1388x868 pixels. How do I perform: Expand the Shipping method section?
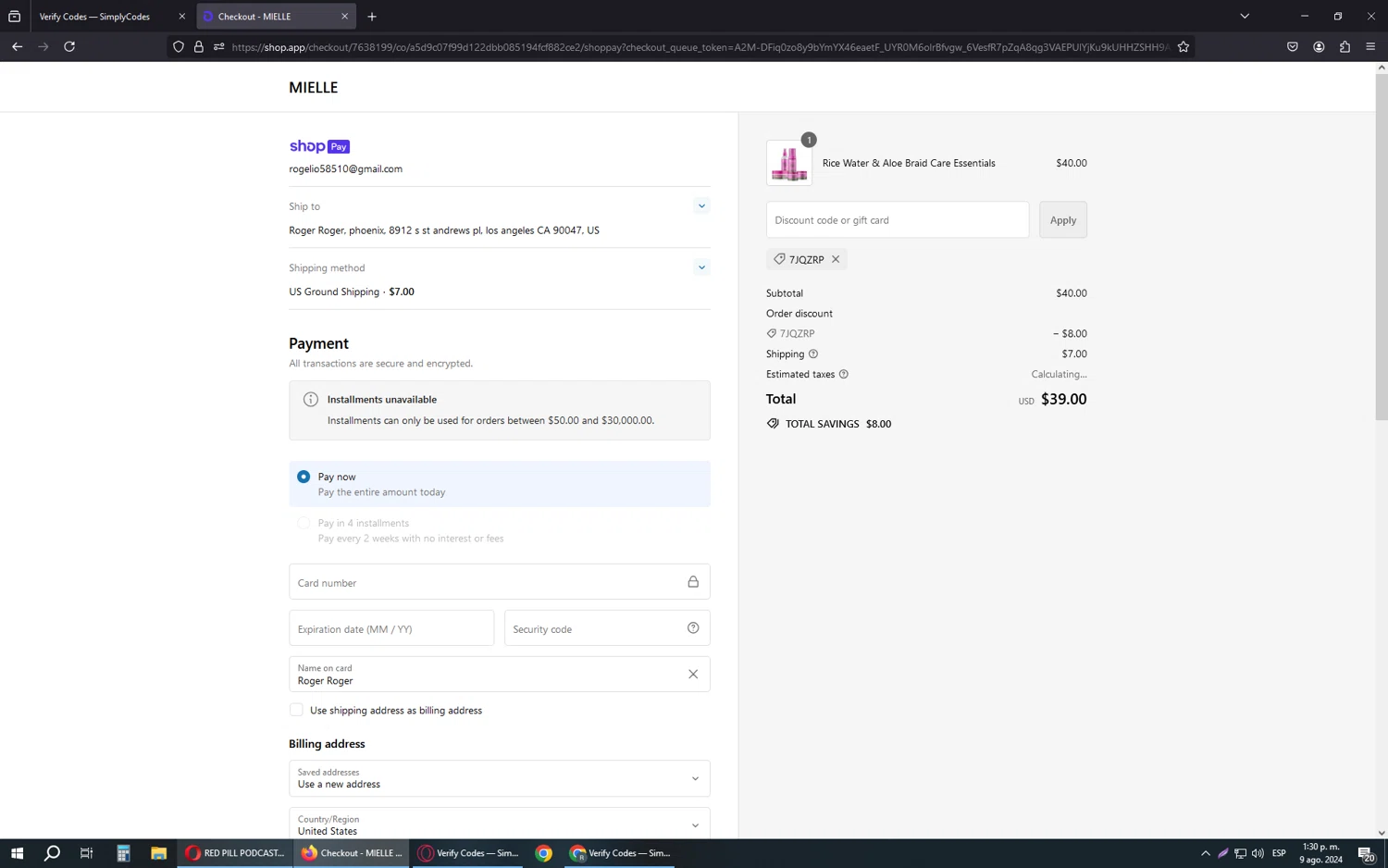click(x=701, y=267)
